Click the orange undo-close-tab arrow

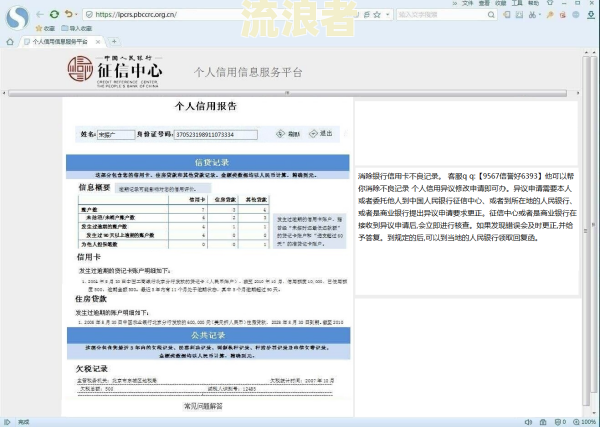click(68, 14)
